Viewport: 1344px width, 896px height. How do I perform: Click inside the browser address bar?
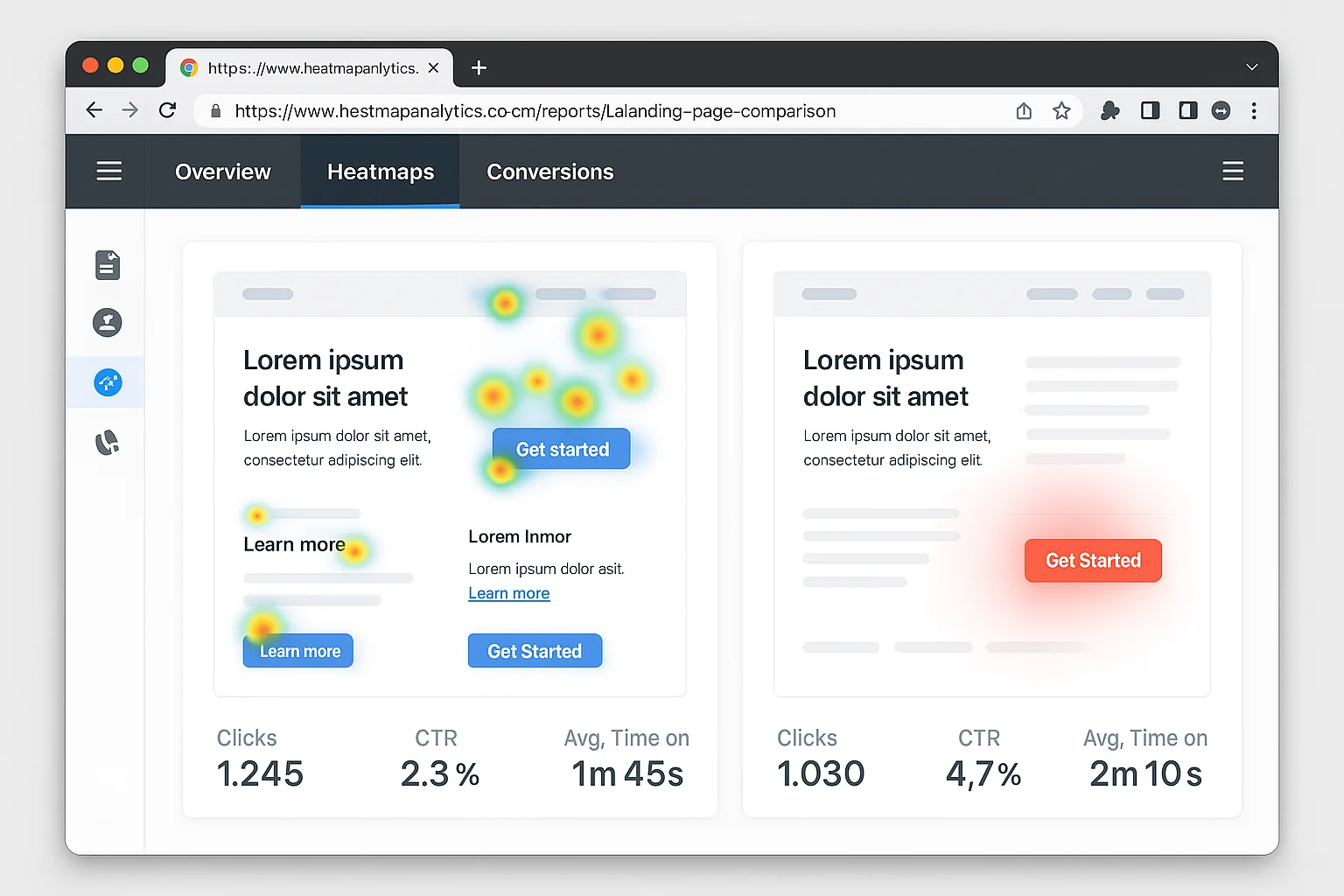click(535, 110)
